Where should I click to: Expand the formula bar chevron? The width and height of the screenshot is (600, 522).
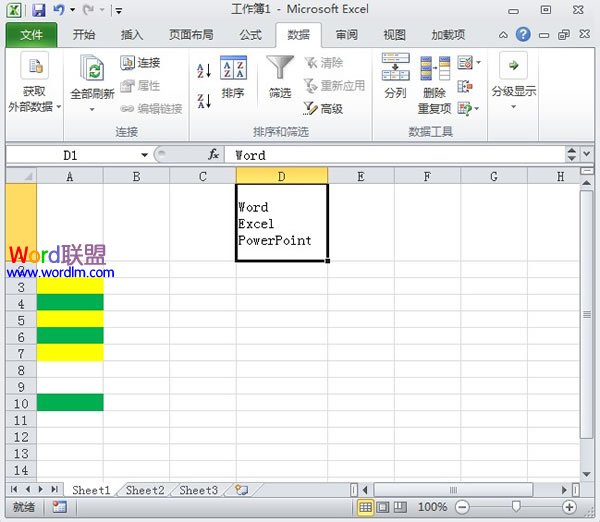587,154
